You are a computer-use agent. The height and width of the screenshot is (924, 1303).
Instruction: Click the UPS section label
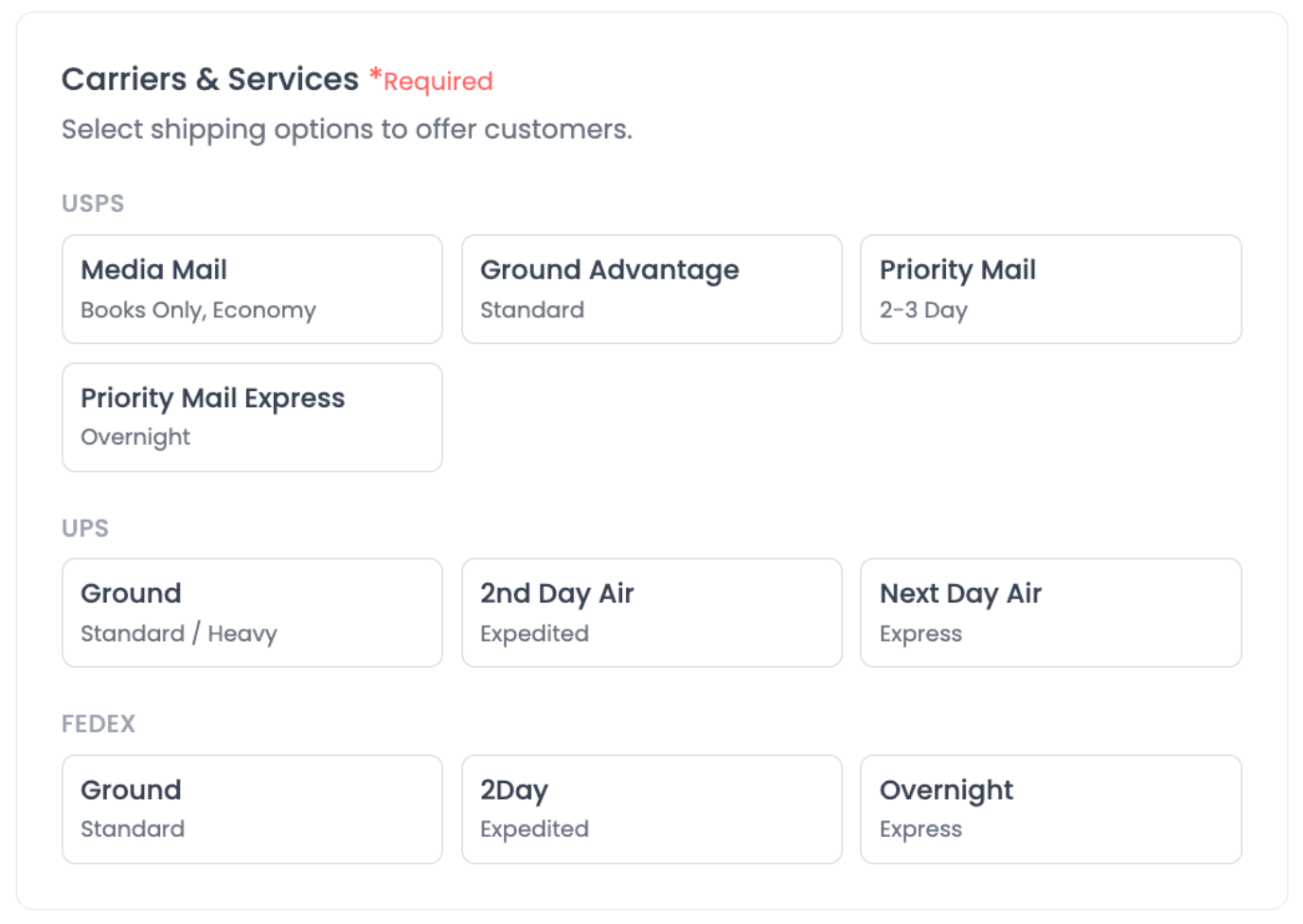click(85, 528)
